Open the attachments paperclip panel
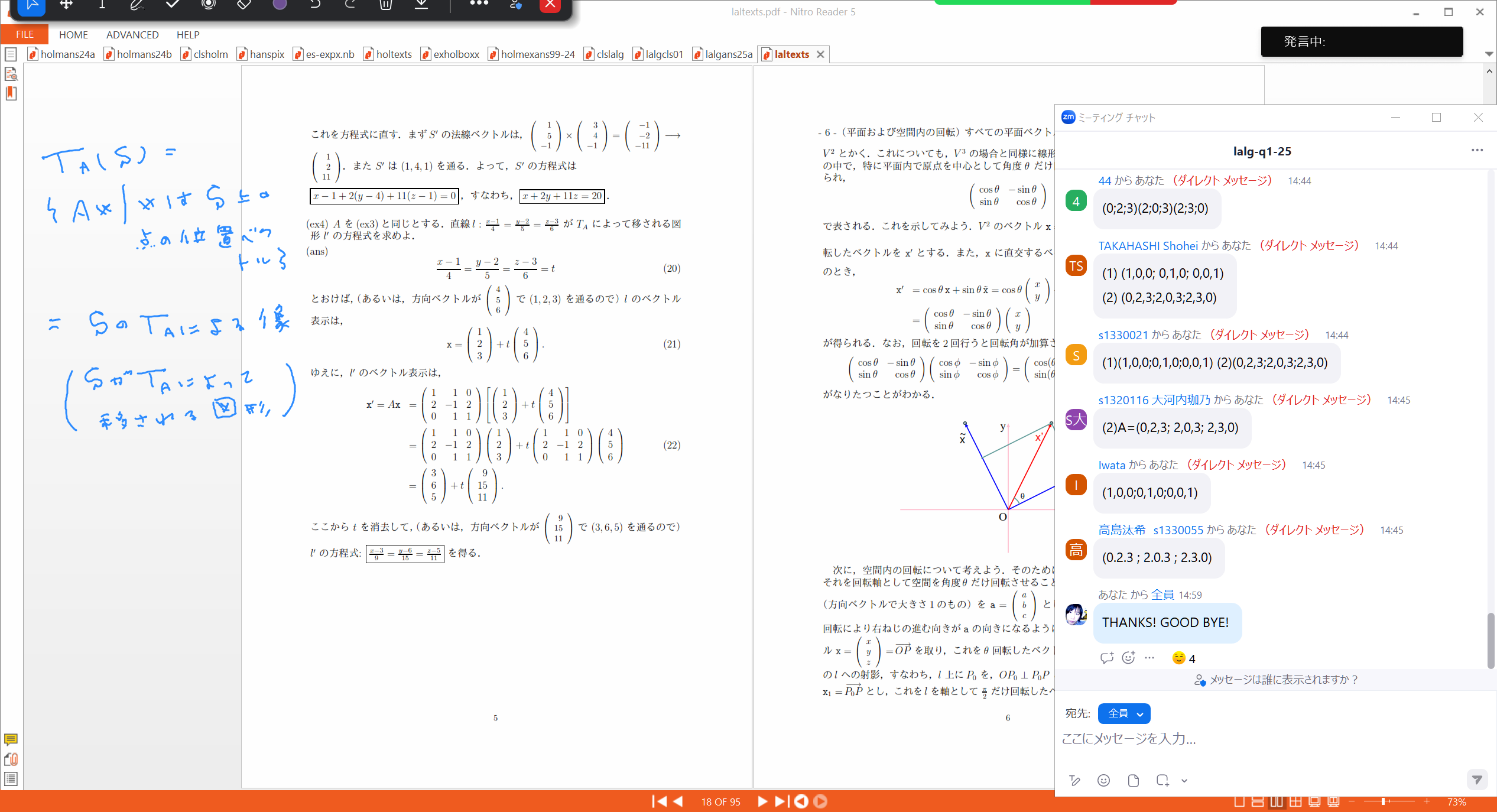1497x812 pixels. point(11,759)
